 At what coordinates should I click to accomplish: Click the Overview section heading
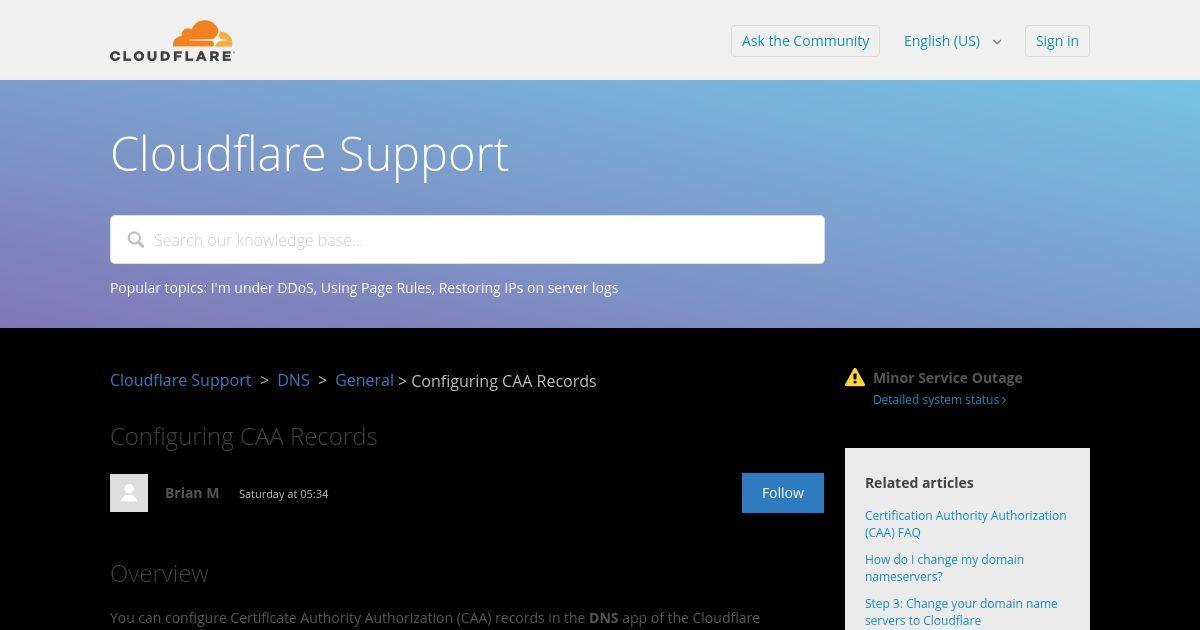pyautogui.click(x=159, y=573)
